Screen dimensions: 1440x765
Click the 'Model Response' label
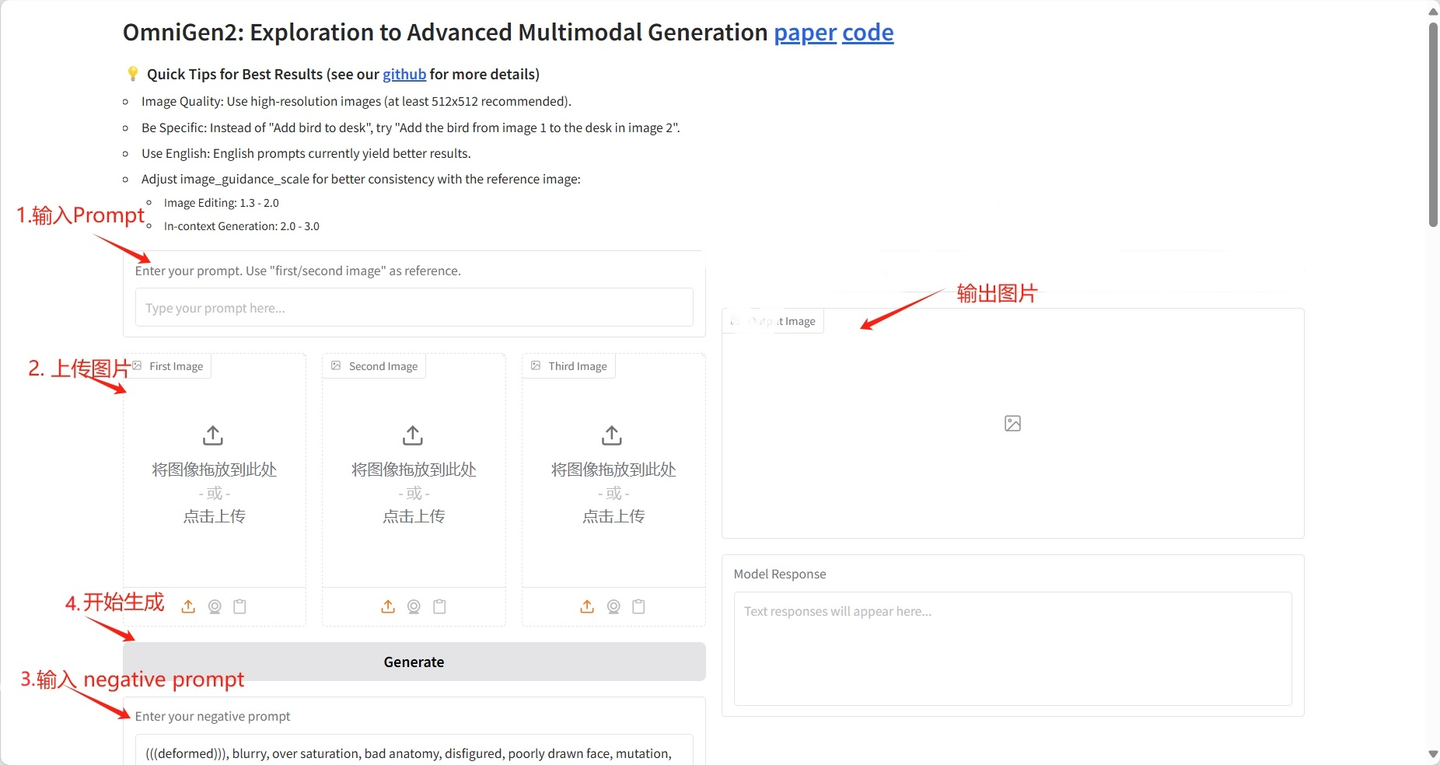pyautogui.click(x=780, y=574)
